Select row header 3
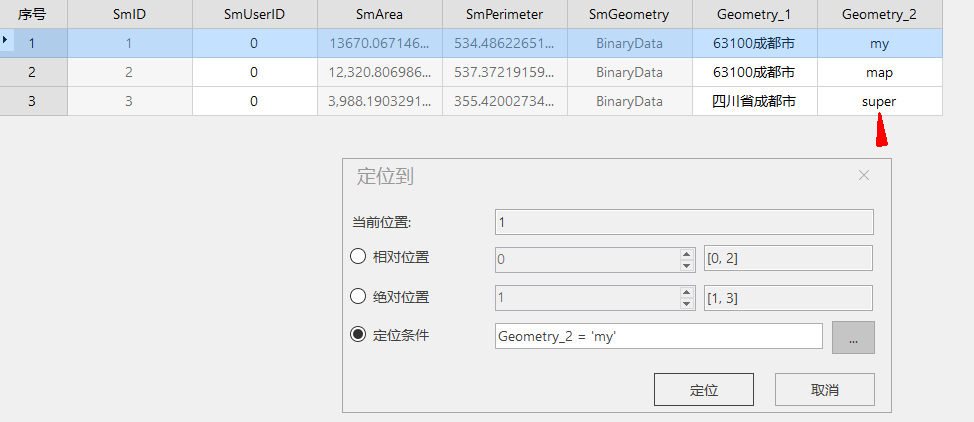 tap(34, 101)
